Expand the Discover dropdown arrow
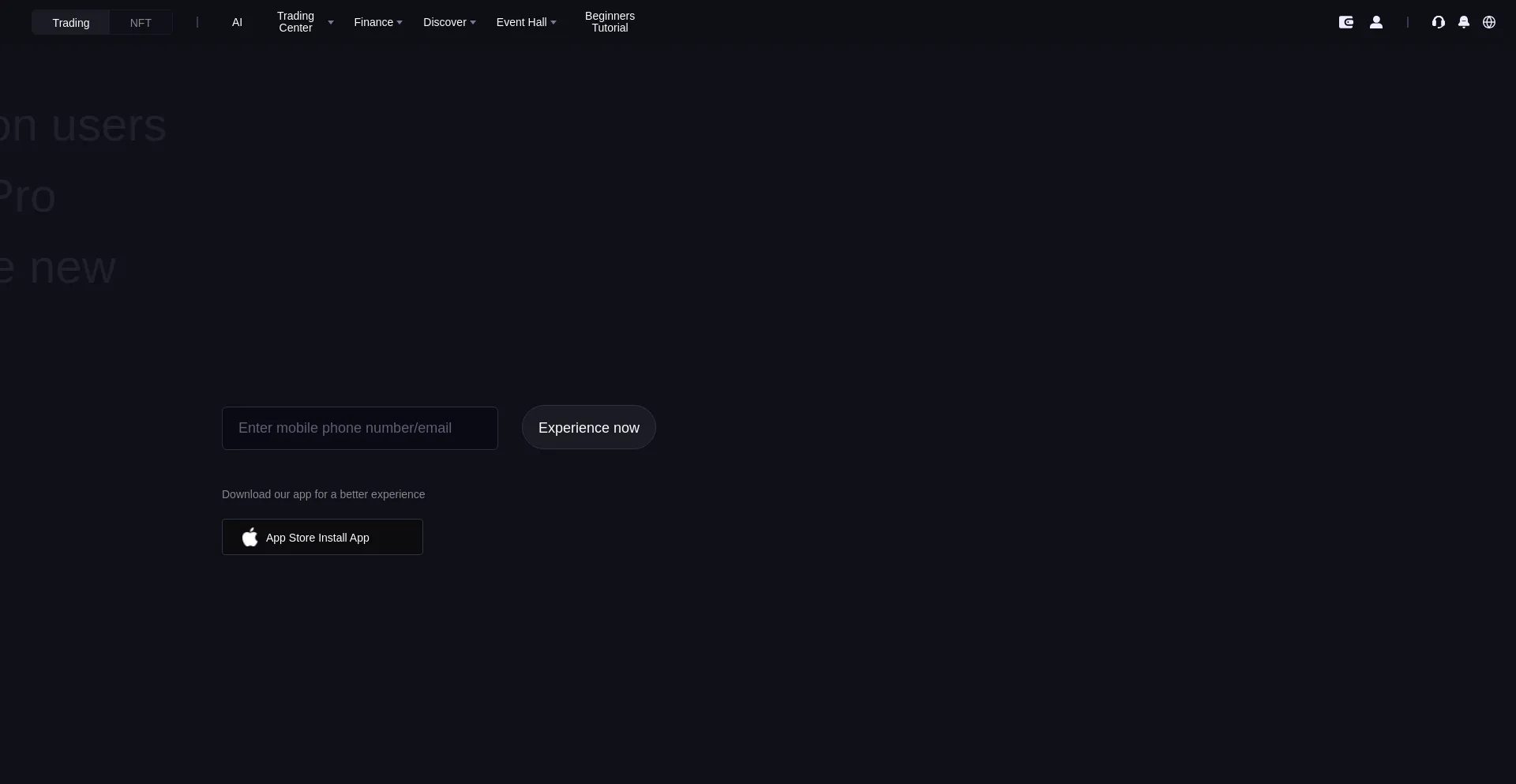1516x784 pixels. (x=473, y=23)
